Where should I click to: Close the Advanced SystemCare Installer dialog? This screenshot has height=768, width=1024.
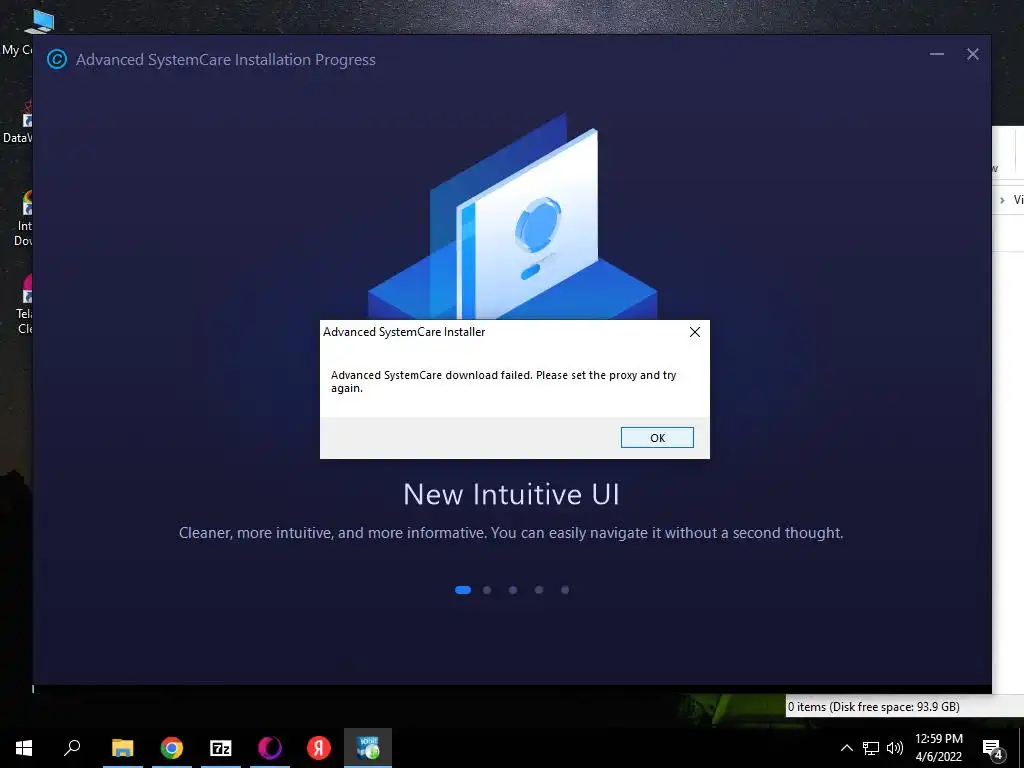(x=695, y=332)
